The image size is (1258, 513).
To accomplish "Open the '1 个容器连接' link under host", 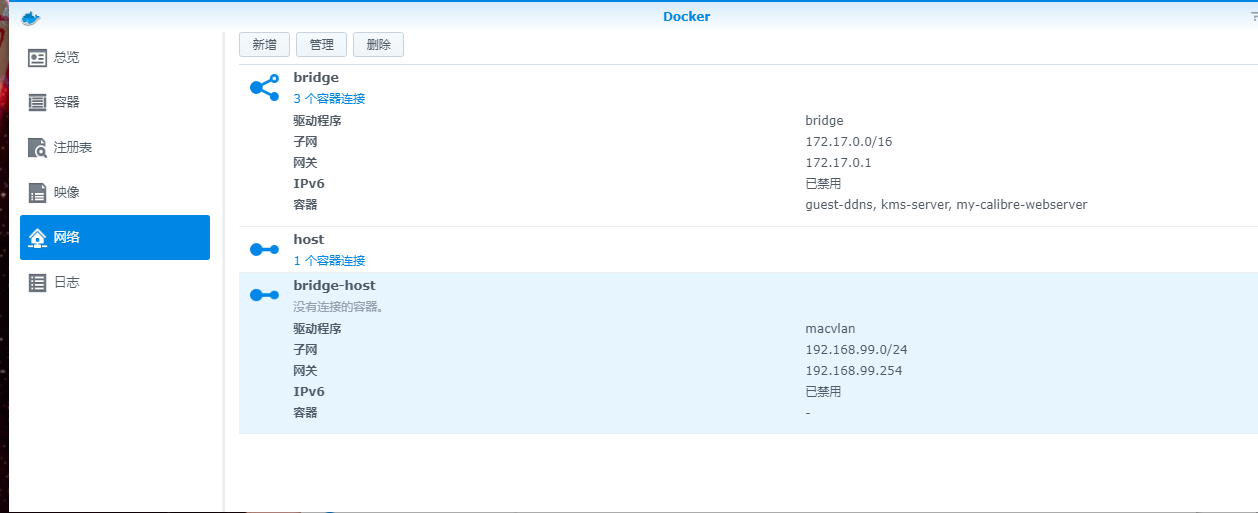I will pos(329,261).
